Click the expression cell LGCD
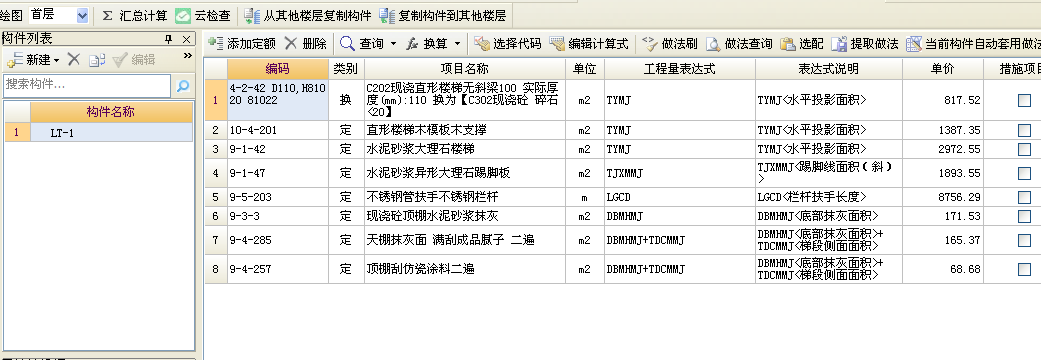1041x360 pixels. point(680,197)
